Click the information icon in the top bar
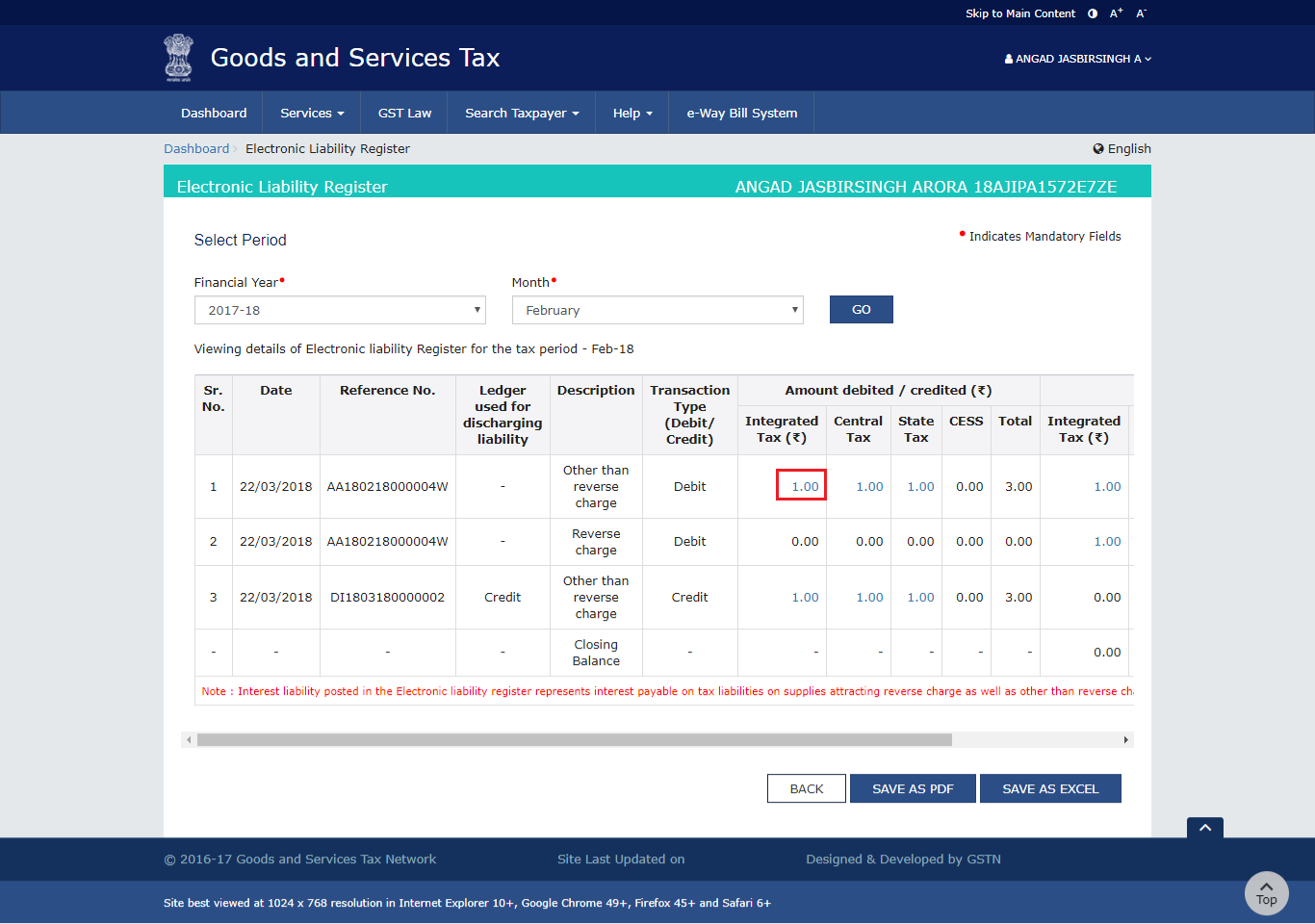Image resolution: width=1315 pixels, height=924 pixels. coord(1091,13)
